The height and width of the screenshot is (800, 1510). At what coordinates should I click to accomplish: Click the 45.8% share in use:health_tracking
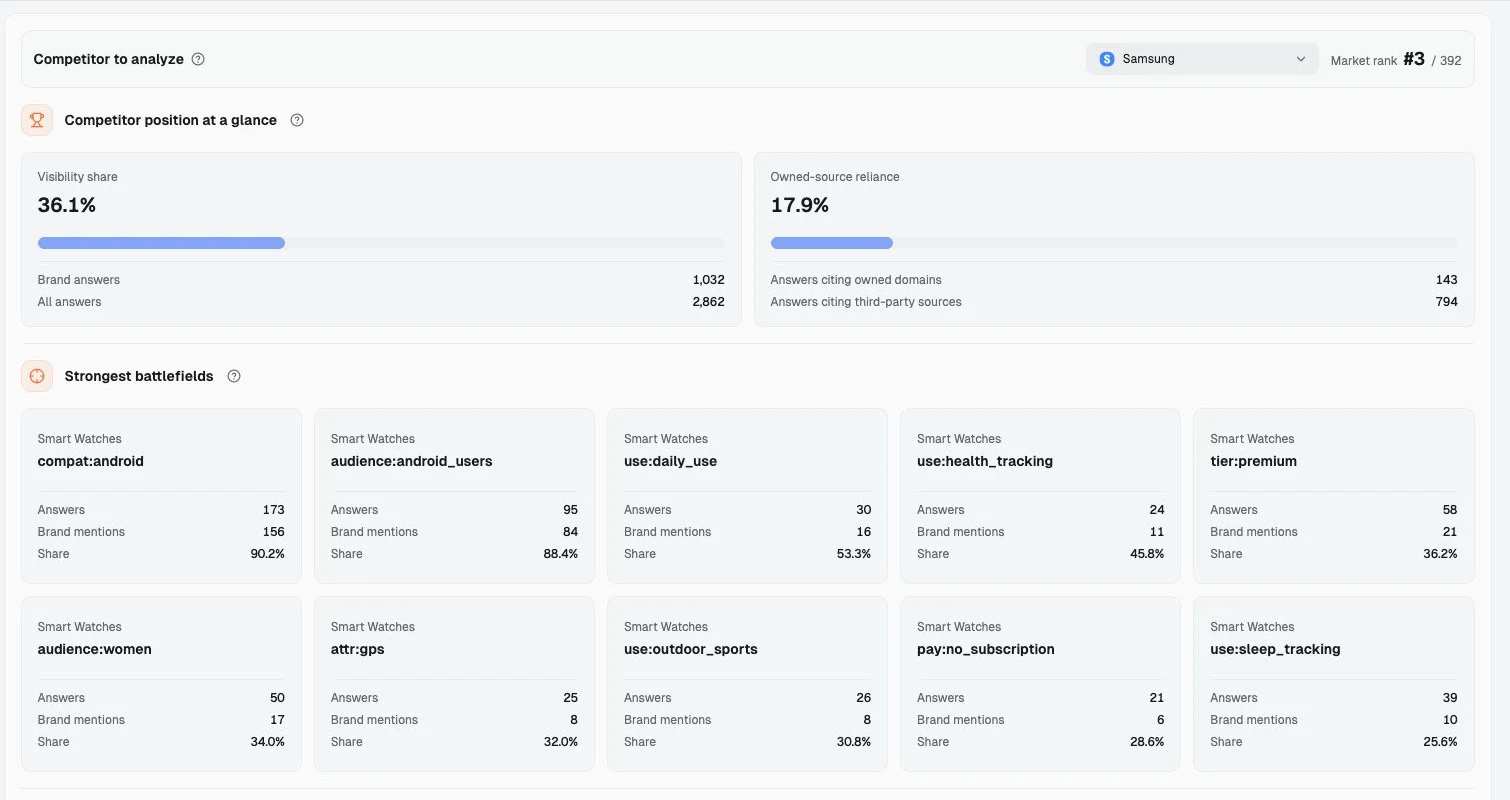pyautogui.click(x=1146, y=554)
